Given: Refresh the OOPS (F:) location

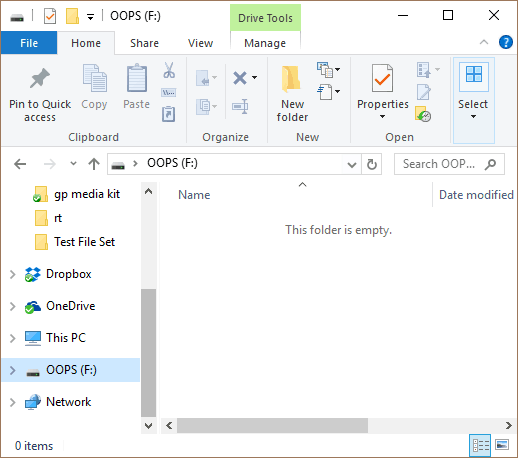Looking at the screenshot, I should click(372, 164).
